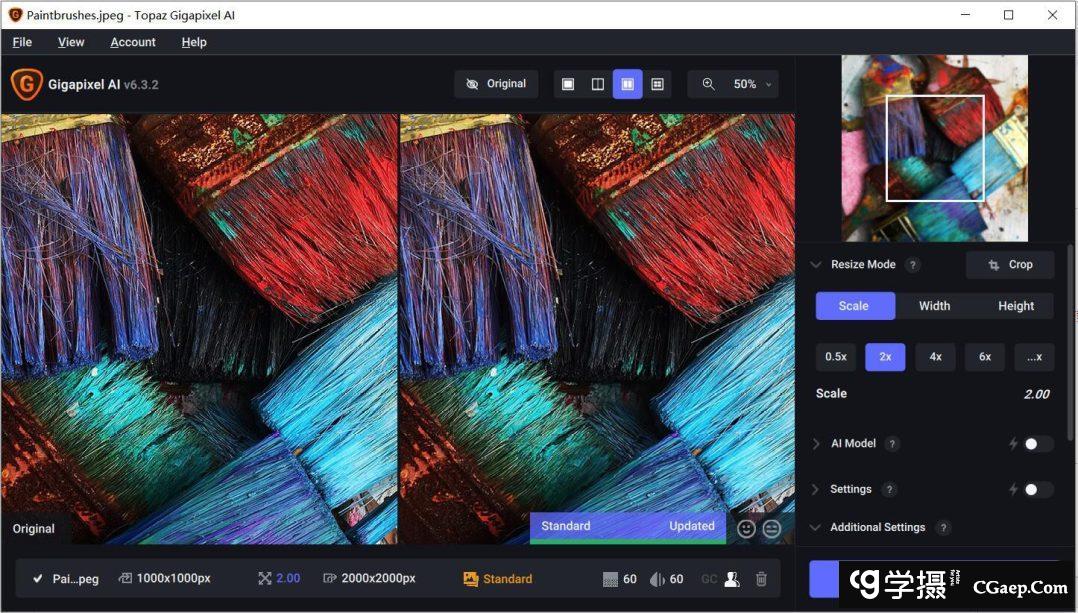1078x613 pixels.
Task: Switch to the Width resize tab
Action: [934, 306]
